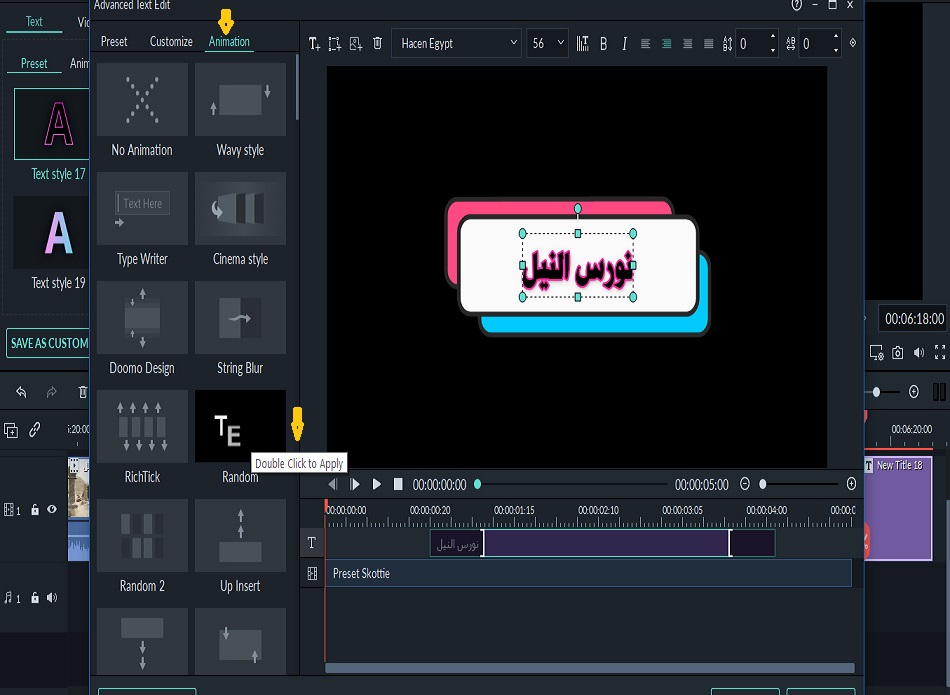Screen dimensions: 950x695
Task: Decrease the character spacing value
Action: click(x=836, y=50)
